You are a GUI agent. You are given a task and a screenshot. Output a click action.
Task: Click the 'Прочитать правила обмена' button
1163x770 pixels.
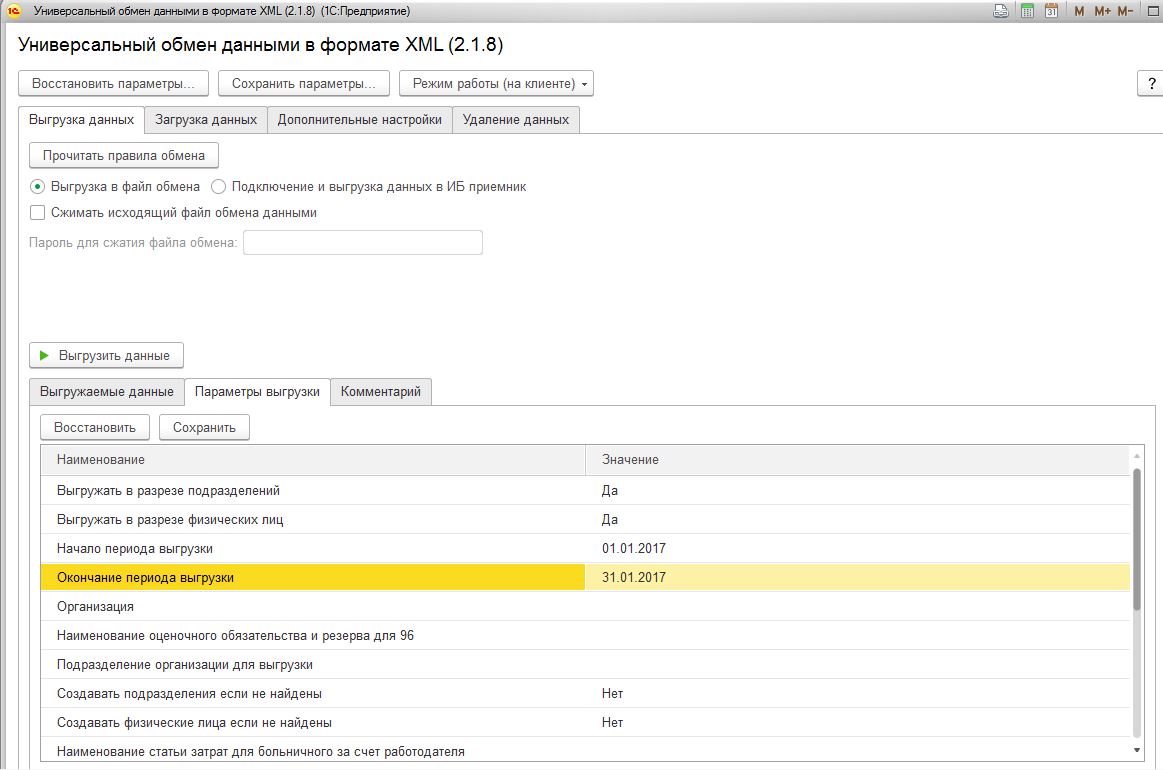(x=124, y=155)
